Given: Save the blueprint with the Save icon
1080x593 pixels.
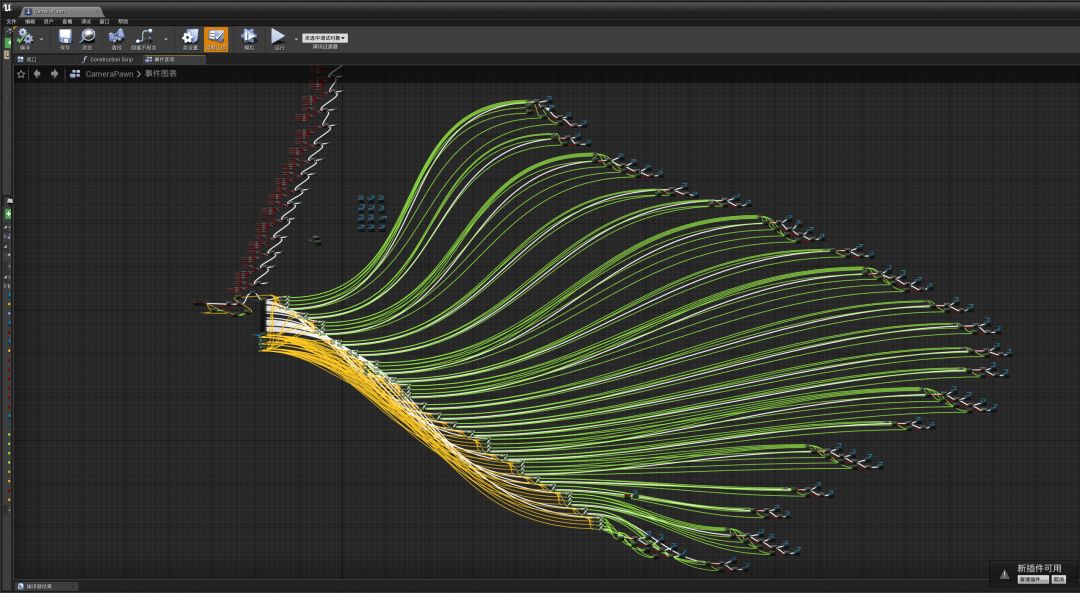Looking at the screenshot, I should click(65, 37).
